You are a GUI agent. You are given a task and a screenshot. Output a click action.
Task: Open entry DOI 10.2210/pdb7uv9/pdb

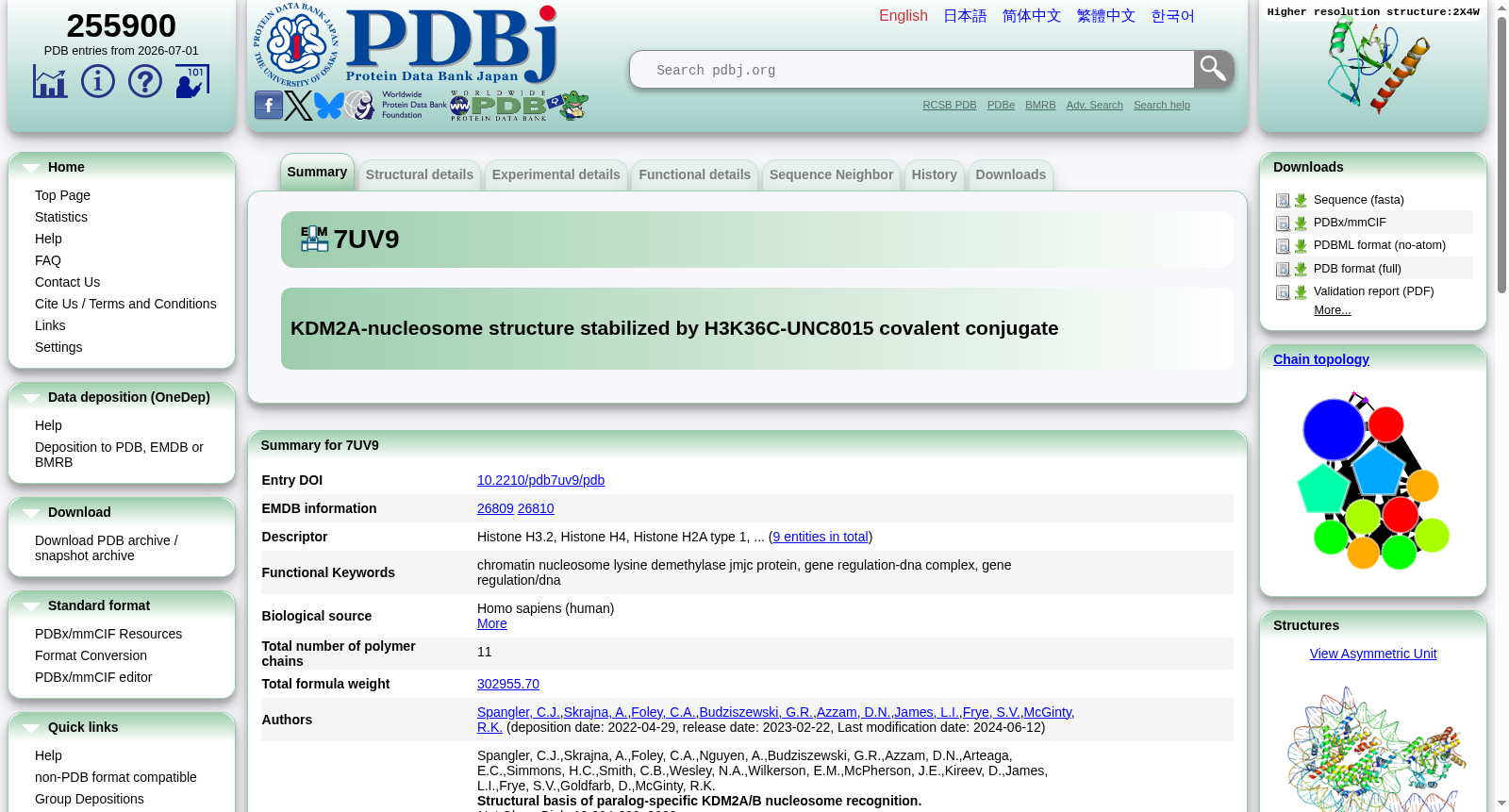(x=541, y=480)
